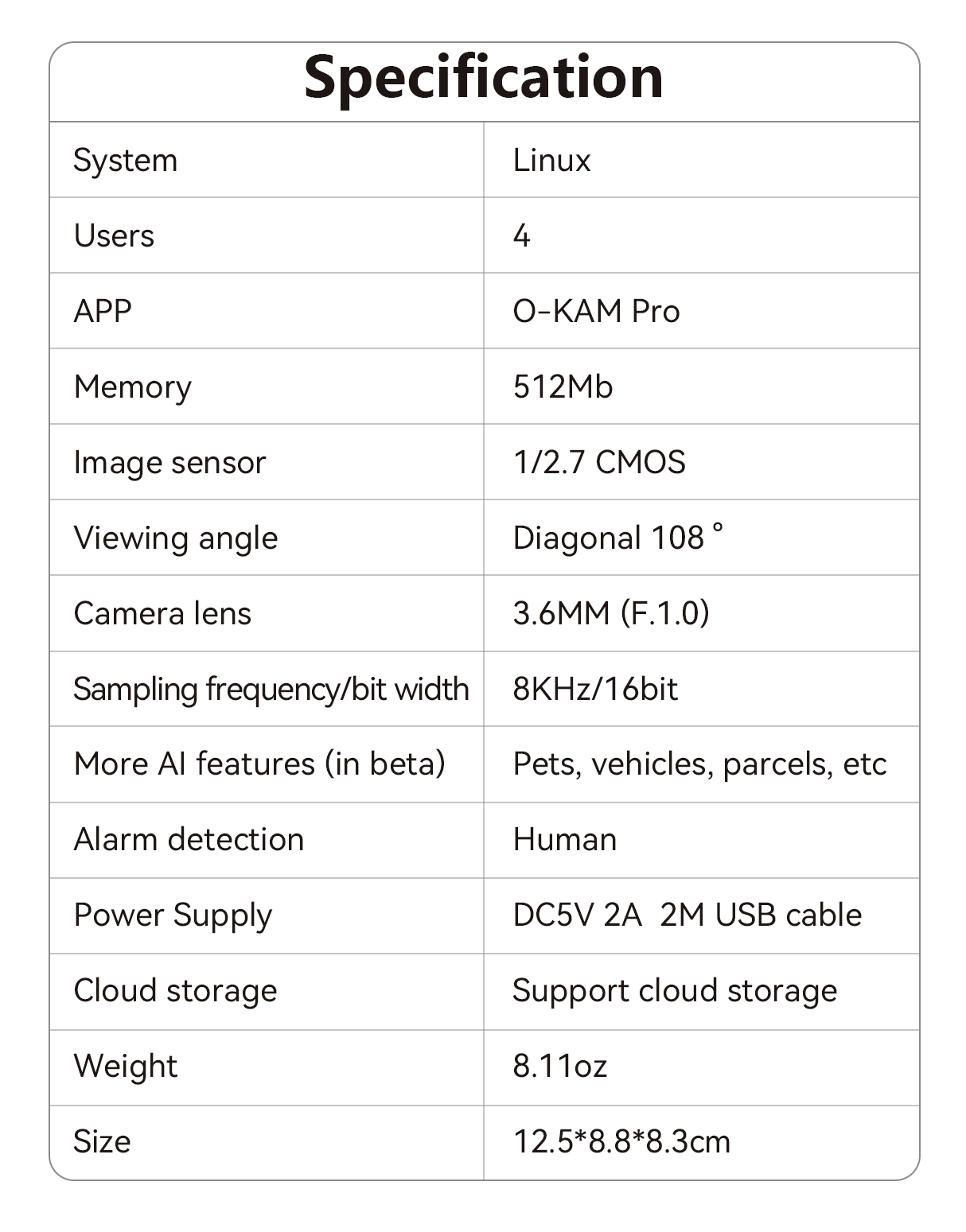Click the DC5V 2A 2M USB cable value
The height and width of the screenshot is (1232, 966).
coord(687,915)
